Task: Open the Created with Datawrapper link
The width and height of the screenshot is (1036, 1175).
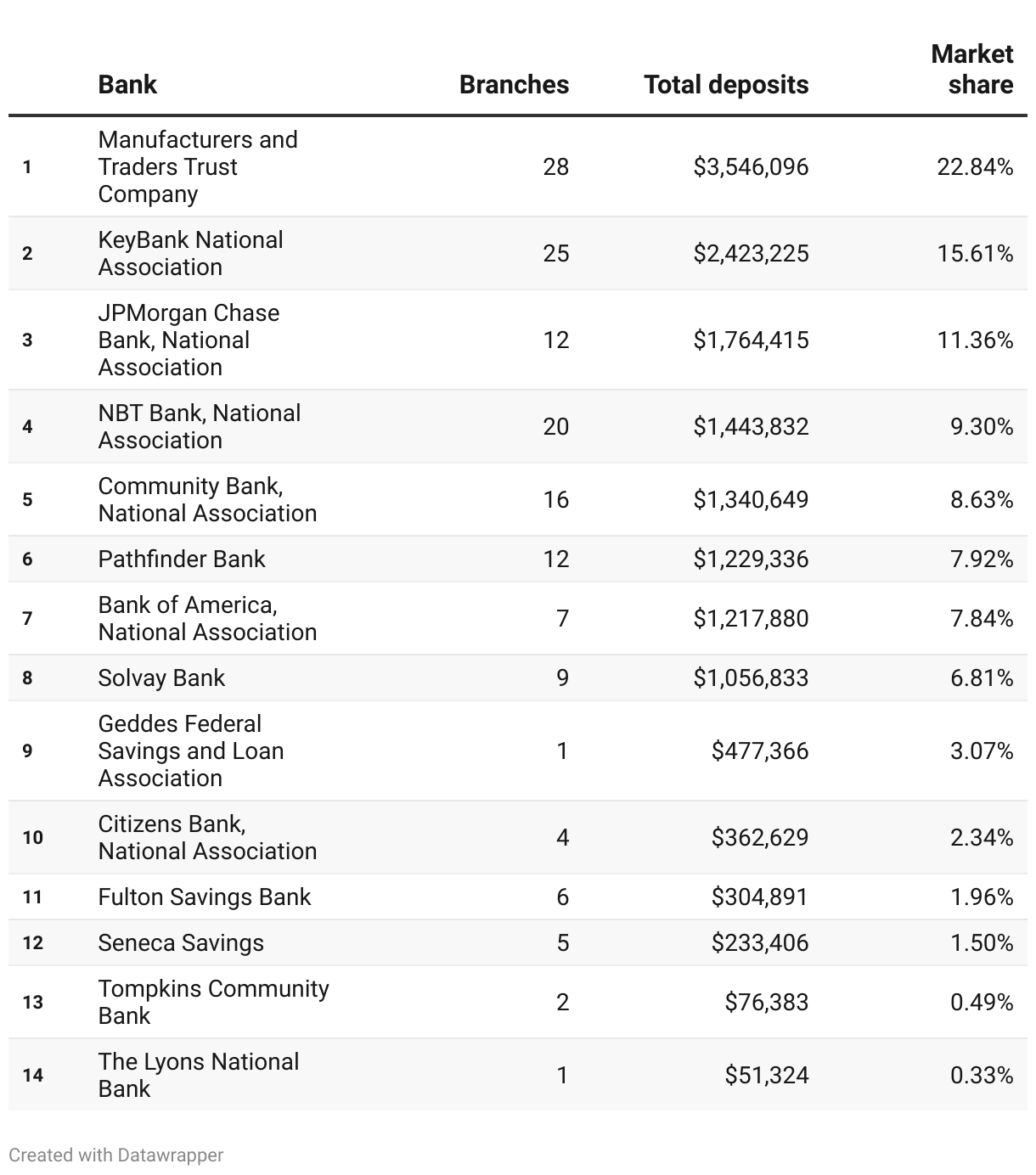Action: point(116,1155)
